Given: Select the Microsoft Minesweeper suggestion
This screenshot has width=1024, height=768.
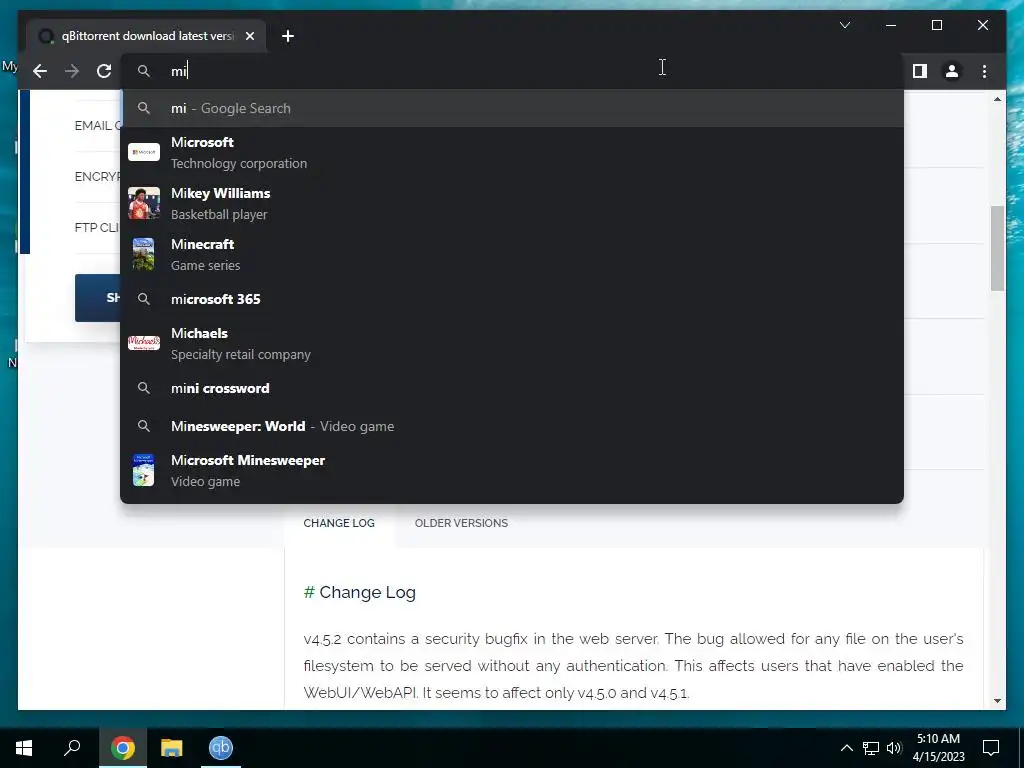Looking at the screenshot, I should [x=512, y=470].
